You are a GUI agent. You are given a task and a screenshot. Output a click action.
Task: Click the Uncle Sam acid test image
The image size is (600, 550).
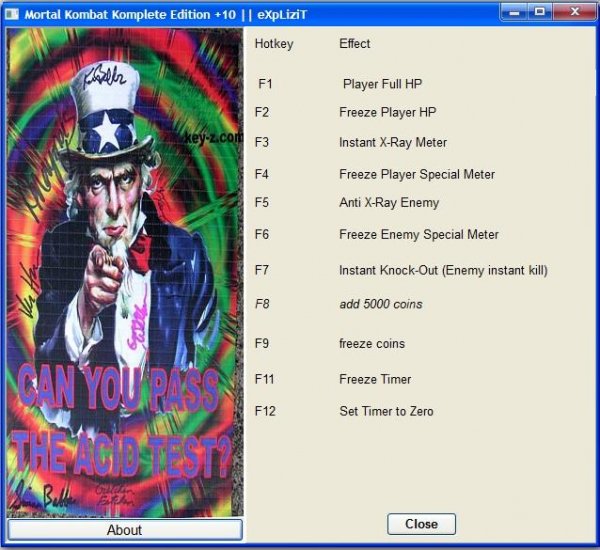pyautogui.click(x=125, y=273)
